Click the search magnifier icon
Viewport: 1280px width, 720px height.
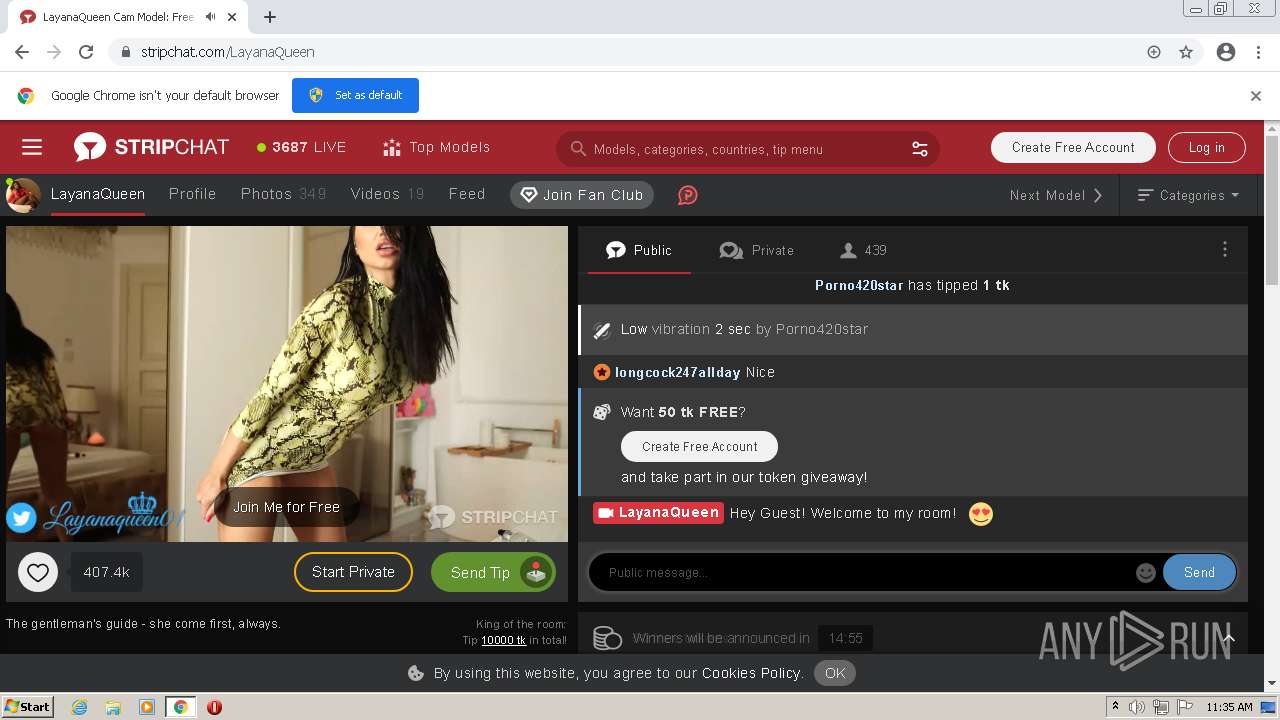[578, 149]
